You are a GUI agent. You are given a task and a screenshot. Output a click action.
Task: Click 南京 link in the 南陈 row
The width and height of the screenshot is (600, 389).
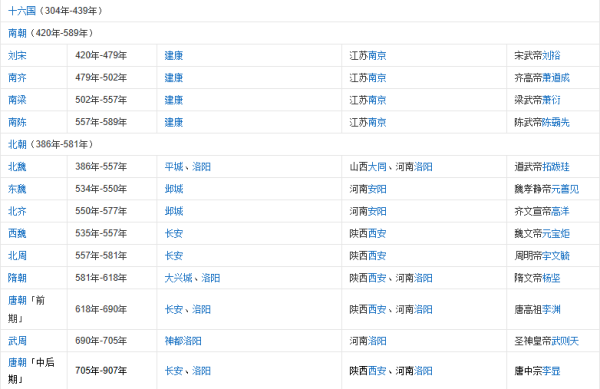pos(377,122)
